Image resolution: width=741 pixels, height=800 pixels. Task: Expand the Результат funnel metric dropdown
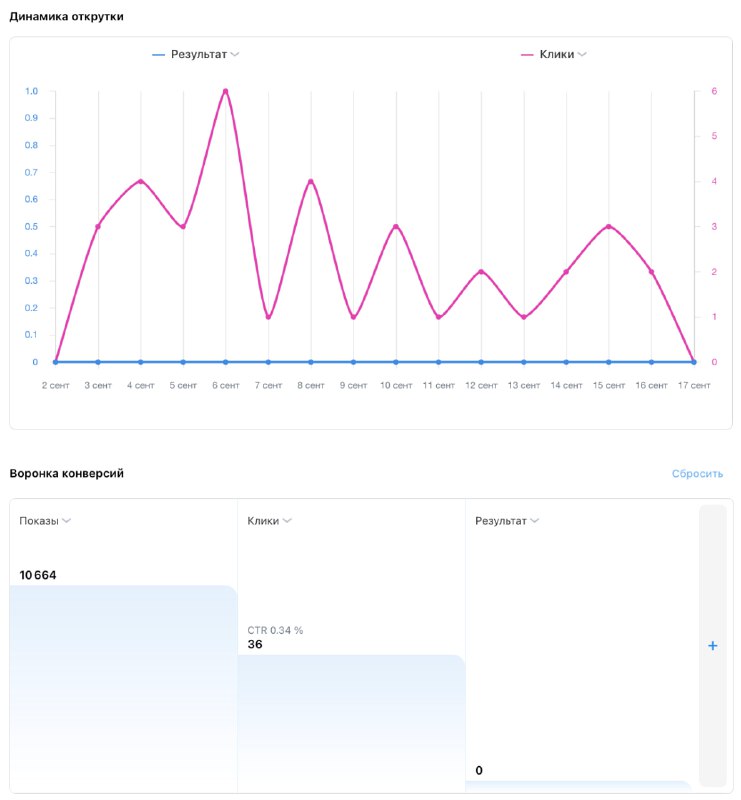point(535,521)
